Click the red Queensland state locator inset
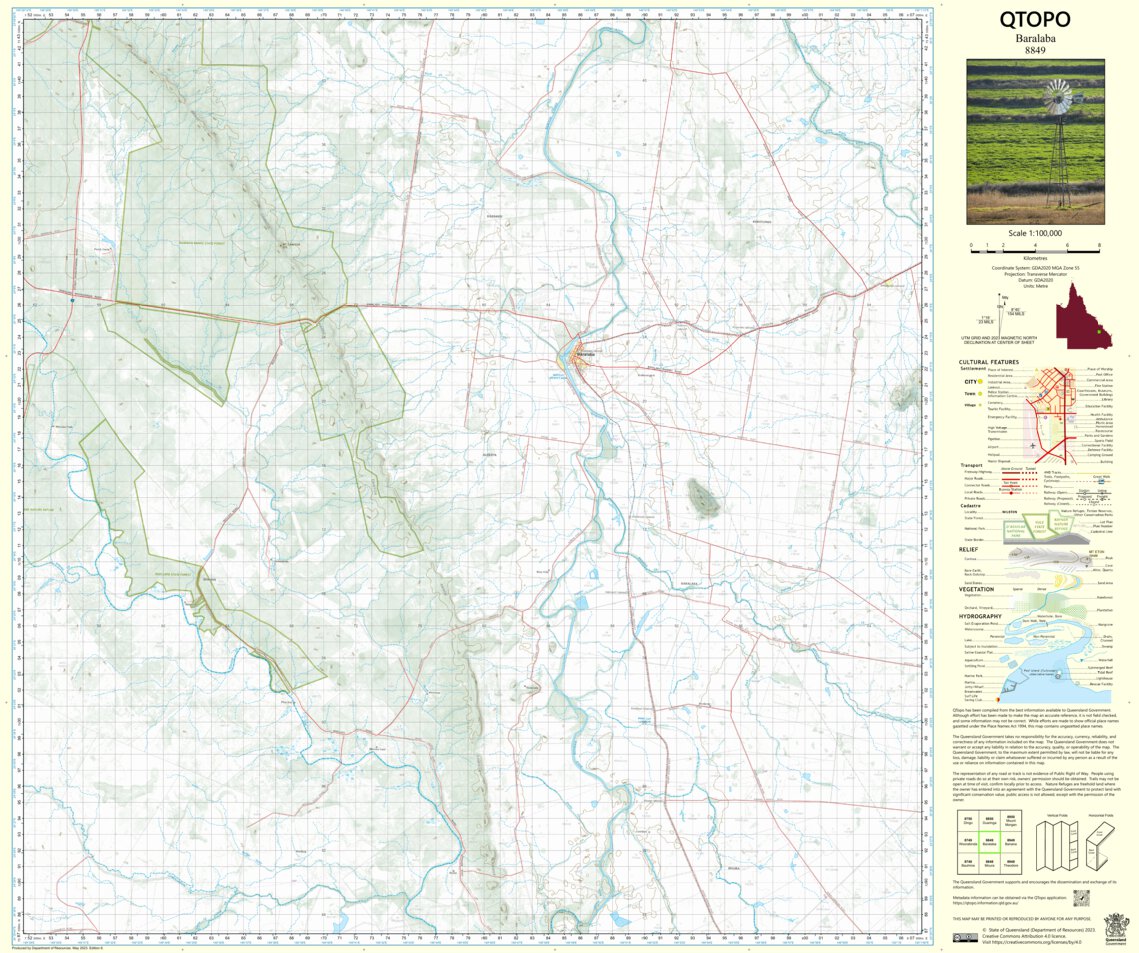The height and width of the screenshot is (953, 1139). [x=1083, y=320]
